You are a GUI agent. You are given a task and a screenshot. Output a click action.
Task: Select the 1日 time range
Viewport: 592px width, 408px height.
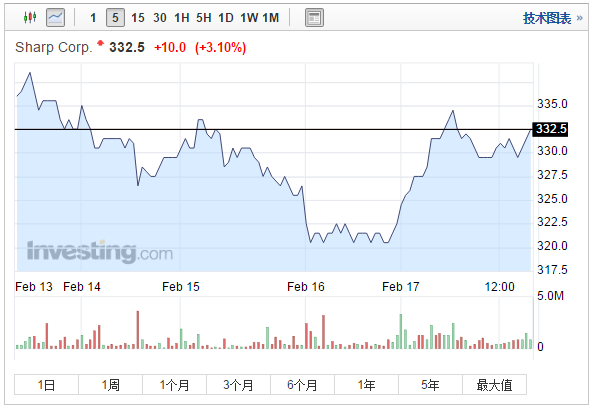coord(46,385)
